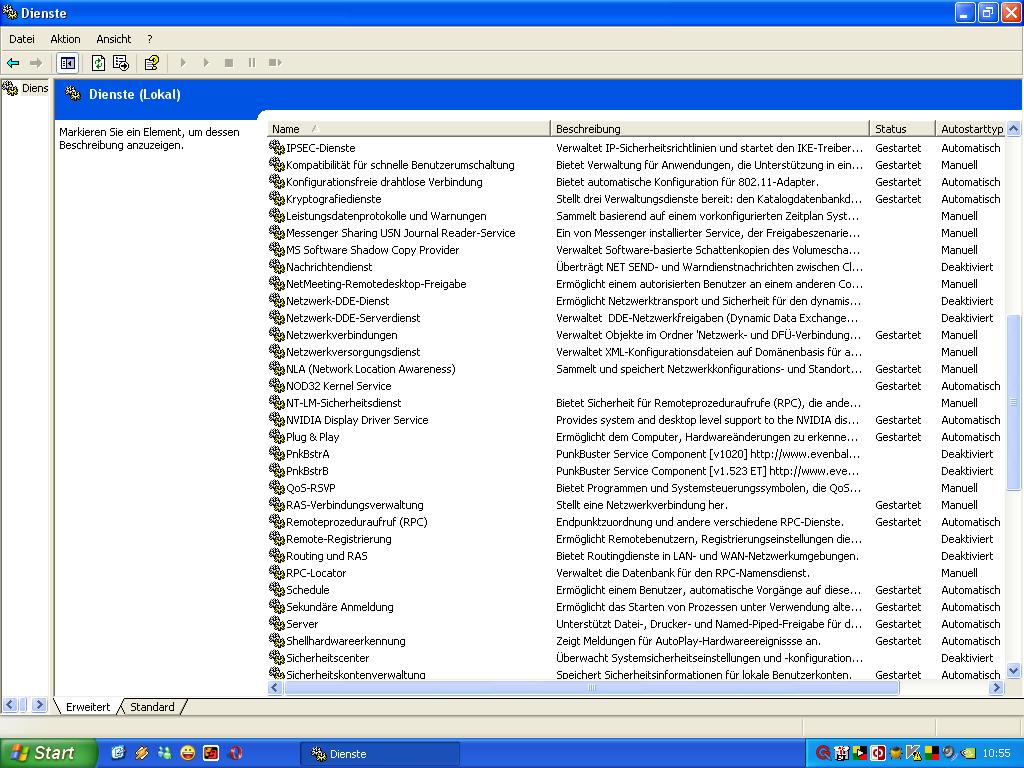
Task: Open the Datei menu
Action: 22,39
